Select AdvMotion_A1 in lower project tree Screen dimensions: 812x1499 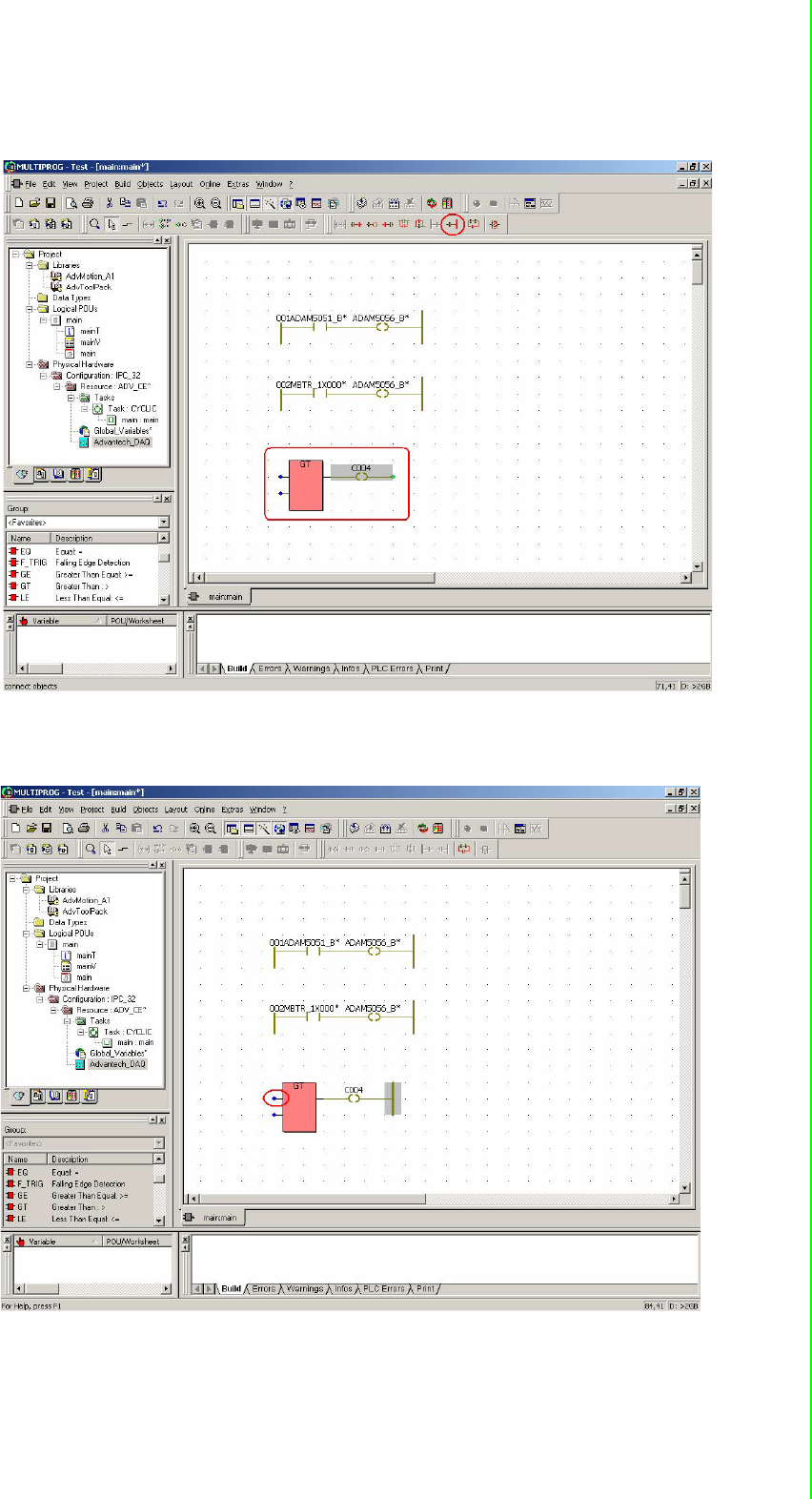point(86,900)
